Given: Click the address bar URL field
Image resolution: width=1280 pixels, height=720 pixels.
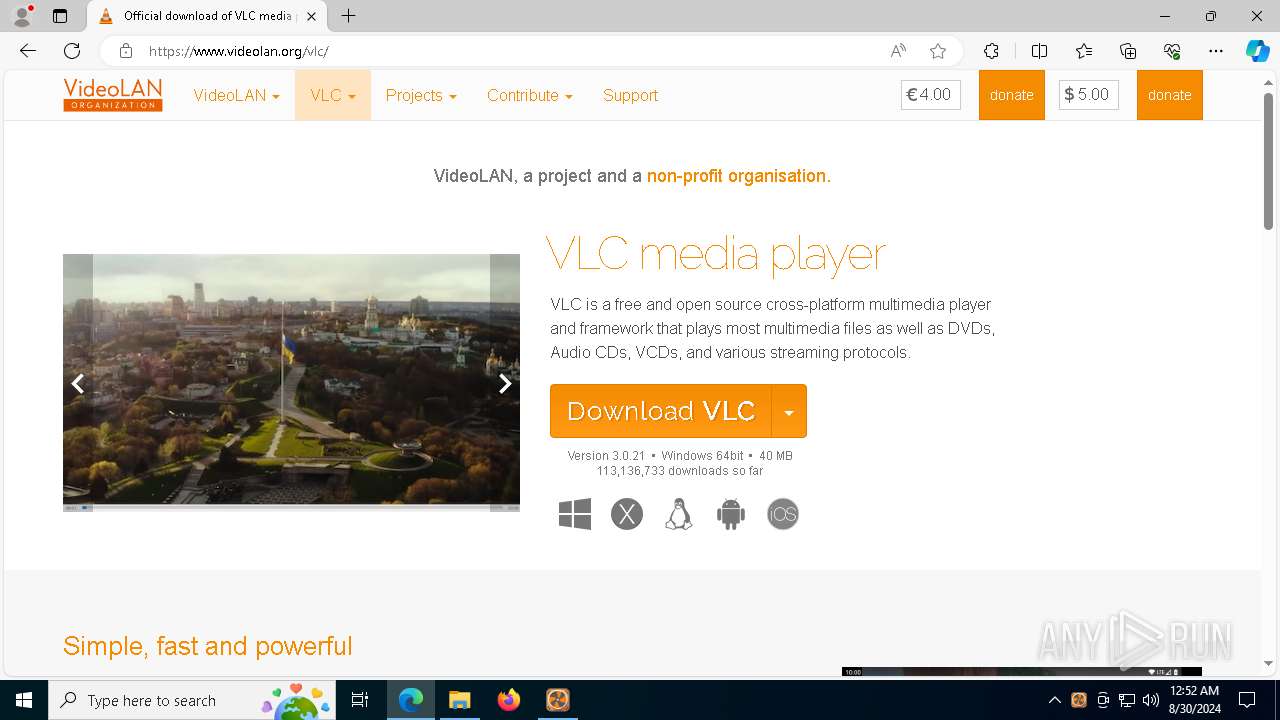Looking at the screenshot, I should pos(510,51).
